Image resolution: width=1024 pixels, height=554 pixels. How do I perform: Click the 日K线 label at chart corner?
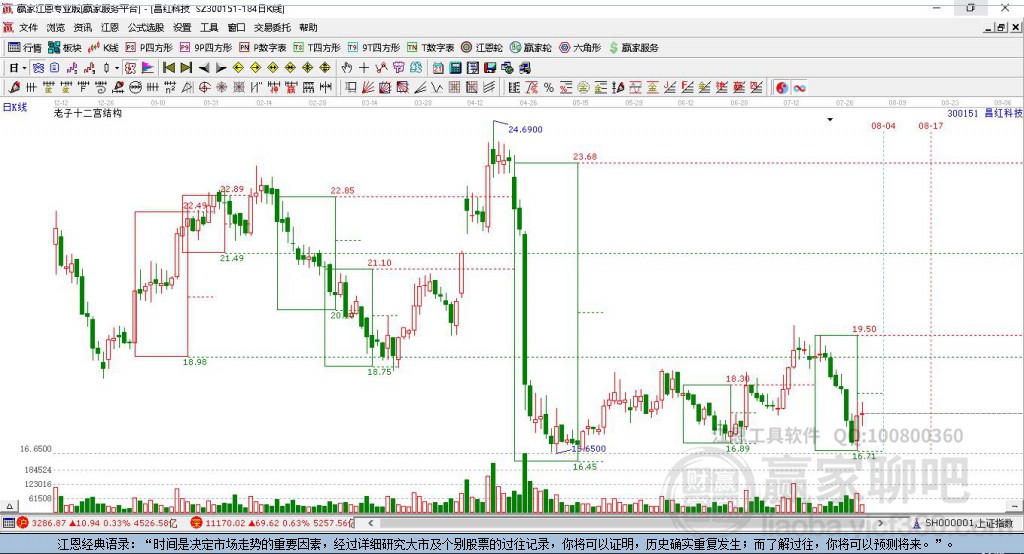15,107
